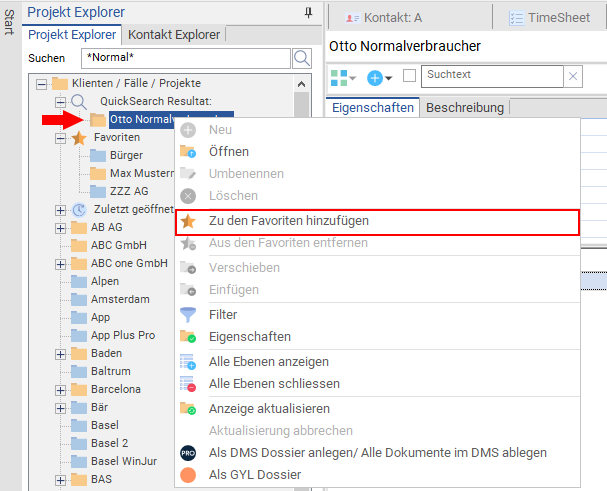Select the Baltrum folder
The width and height of the screenshot is (607, 491).
point(111,371)
